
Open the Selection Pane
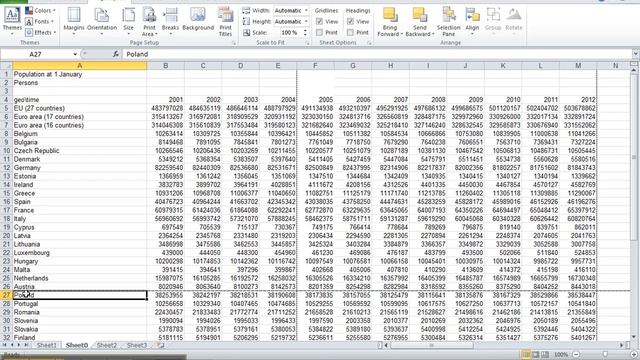449,21
